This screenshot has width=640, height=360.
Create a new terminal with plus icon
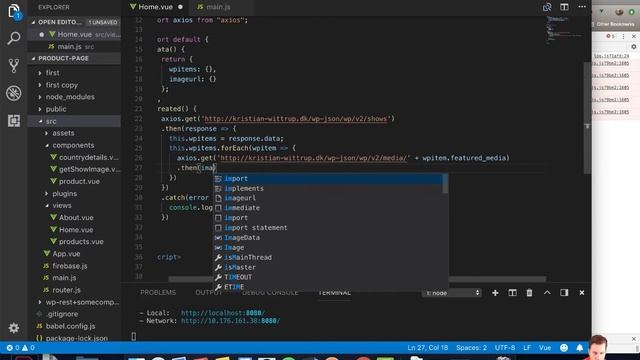(x=495, y=293)
